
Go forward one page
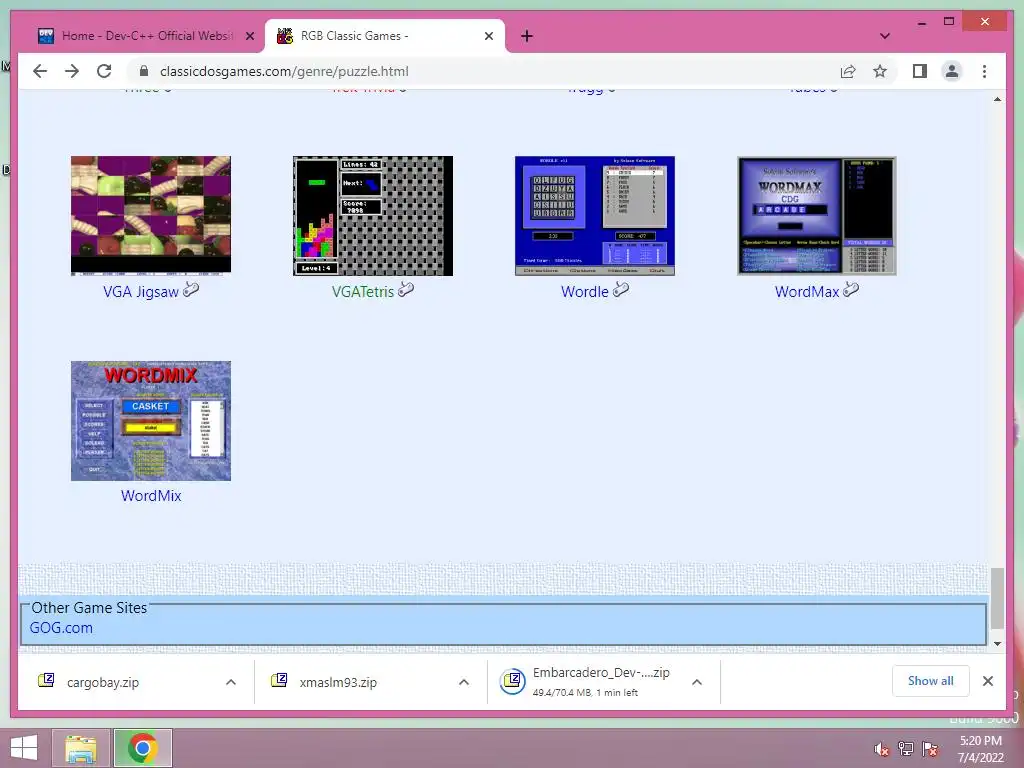coord(72,71)
